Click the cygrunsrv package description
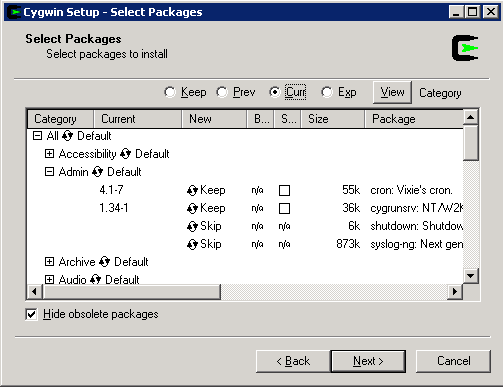 coord(416,208)
